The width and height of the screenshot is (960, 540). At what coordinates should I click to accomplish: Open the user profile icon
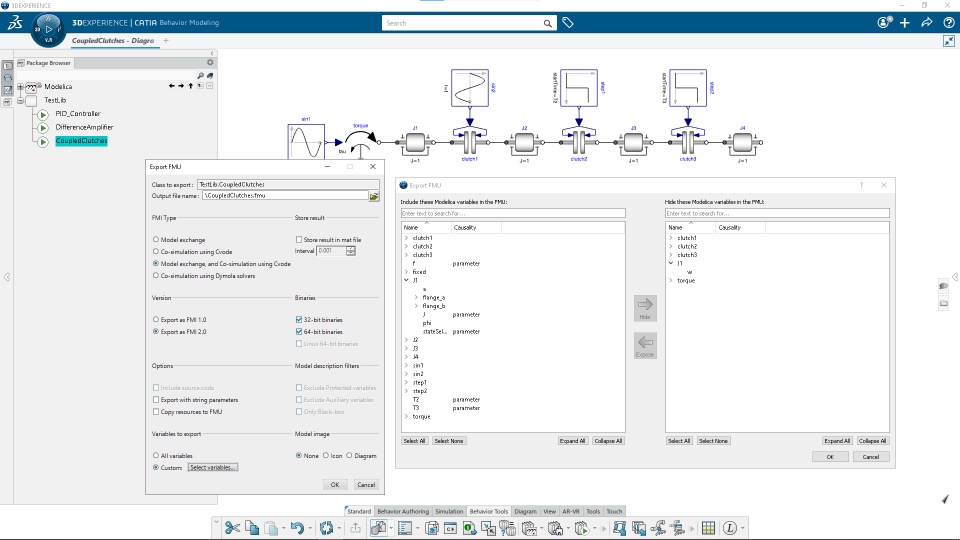[x=883, y=23]
